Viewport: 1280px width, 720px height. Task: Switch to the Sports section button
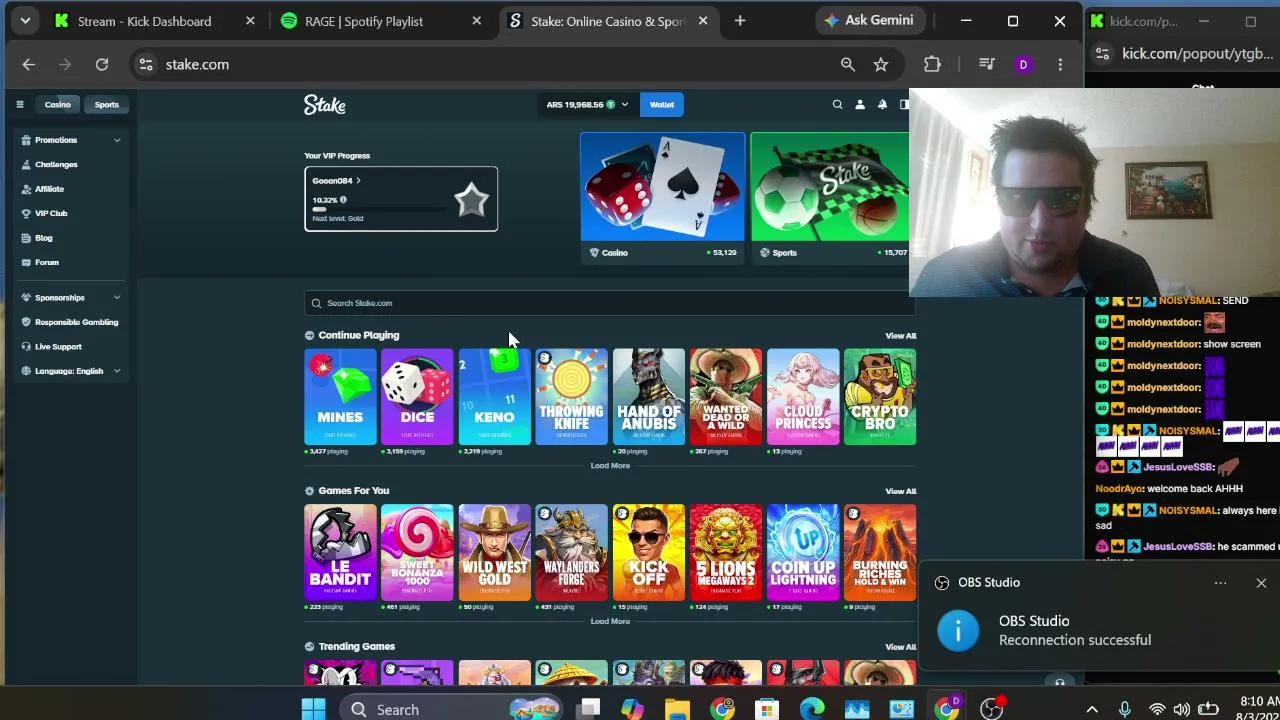[106, 104]
